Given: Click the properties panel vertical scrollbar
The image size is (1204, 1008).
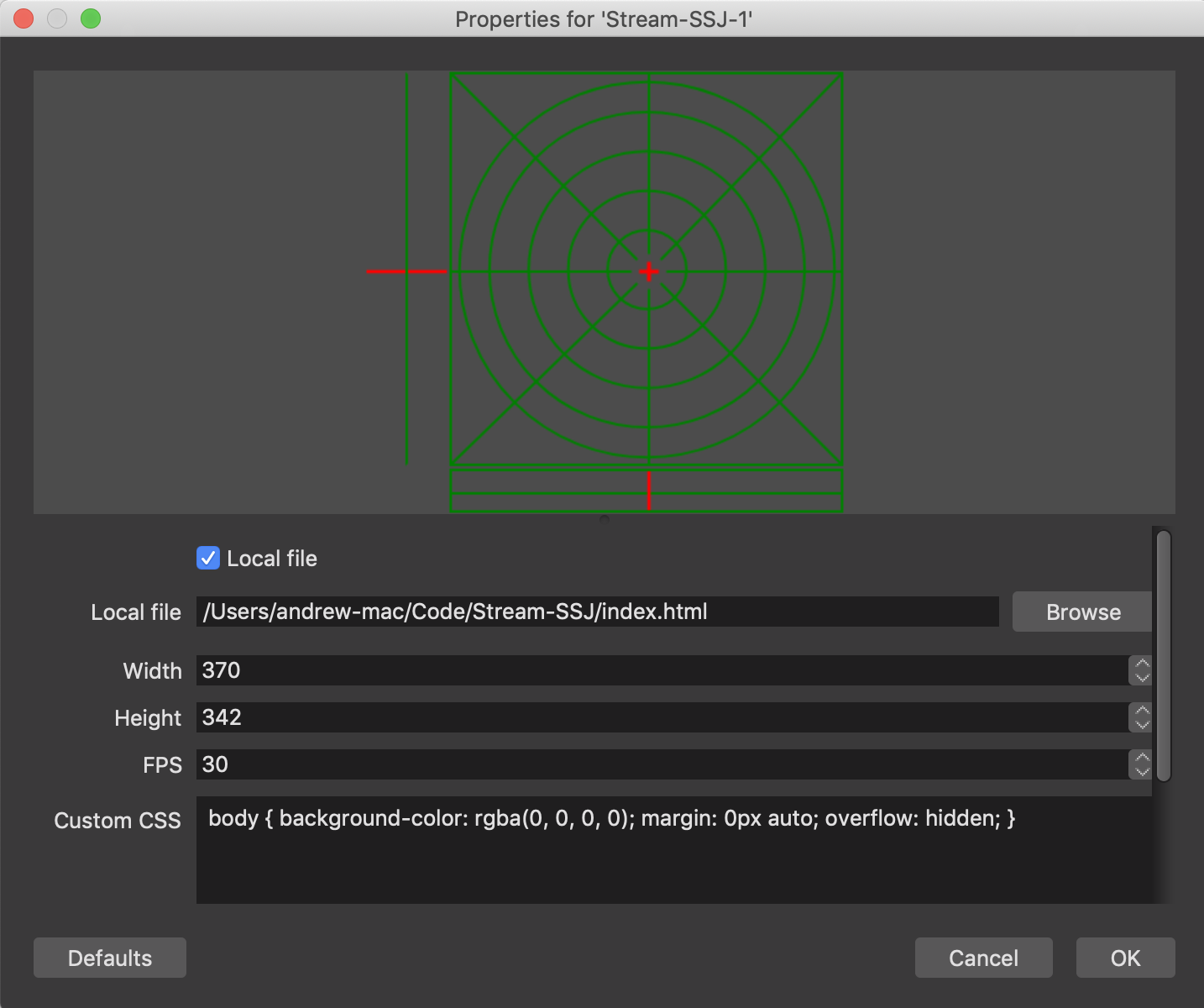Looking at the screenshot, I should point(1164,655).
